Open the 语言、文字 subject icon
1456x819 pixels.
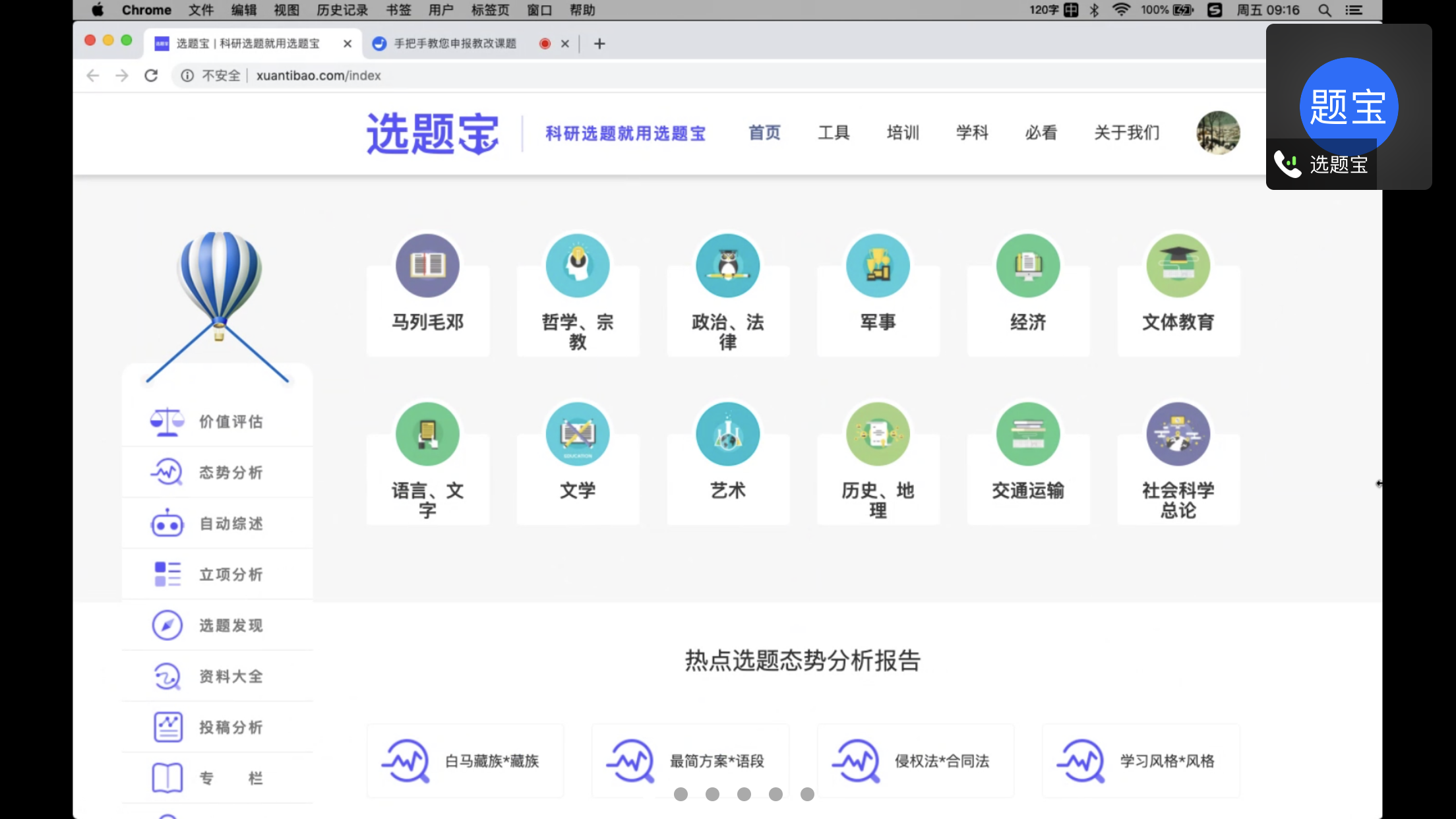[427, 434]
